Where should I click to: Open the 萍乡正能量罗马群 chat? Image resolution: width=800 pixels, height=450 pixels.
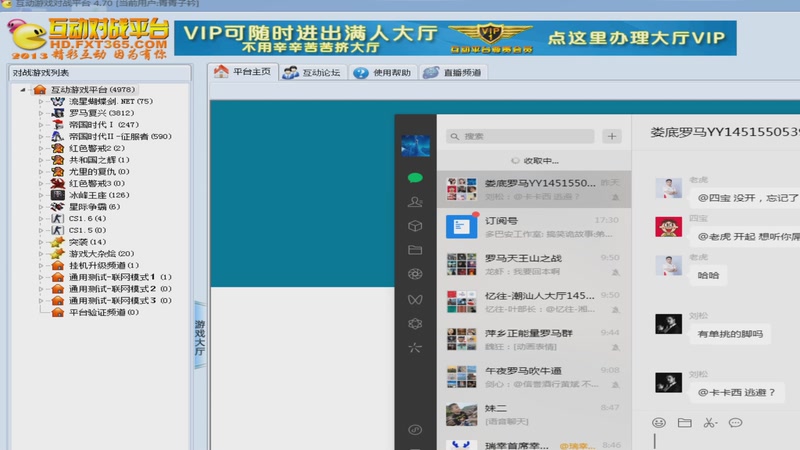[x=533, y=339]
